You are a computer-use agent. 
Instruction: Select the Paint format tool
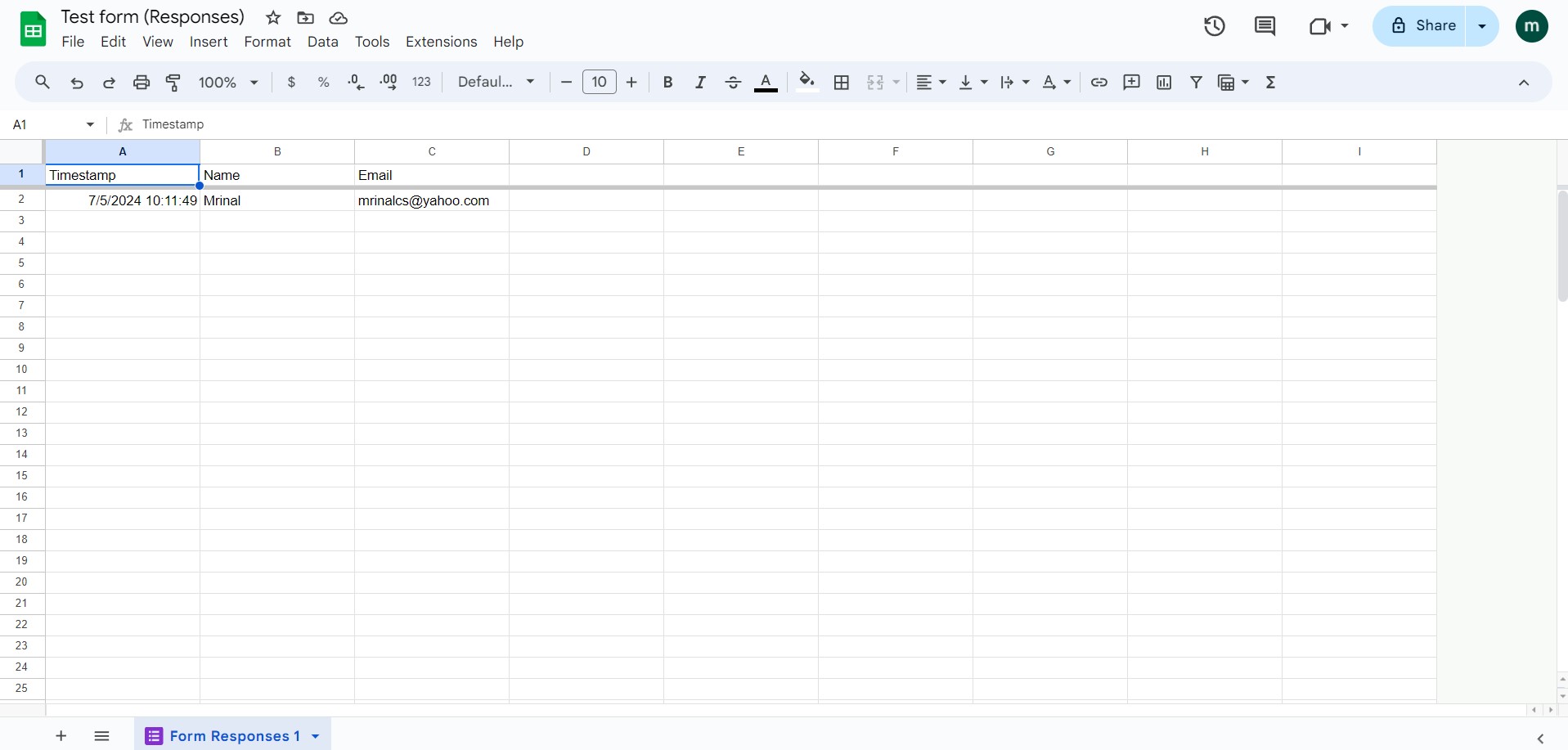point(173,82)
